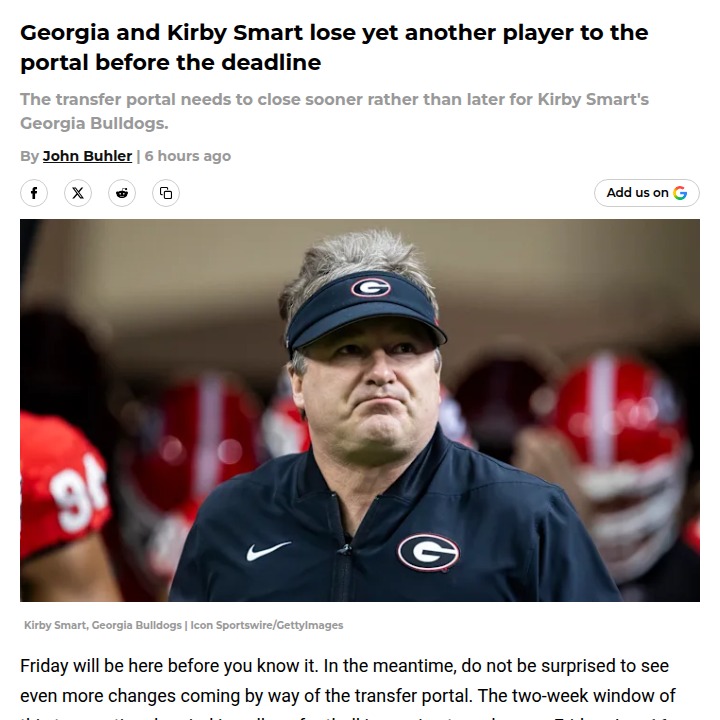This screenshot has height=720, width=720.
Task: Click the article headline about Georgia
Action: [x=334, y=47]
